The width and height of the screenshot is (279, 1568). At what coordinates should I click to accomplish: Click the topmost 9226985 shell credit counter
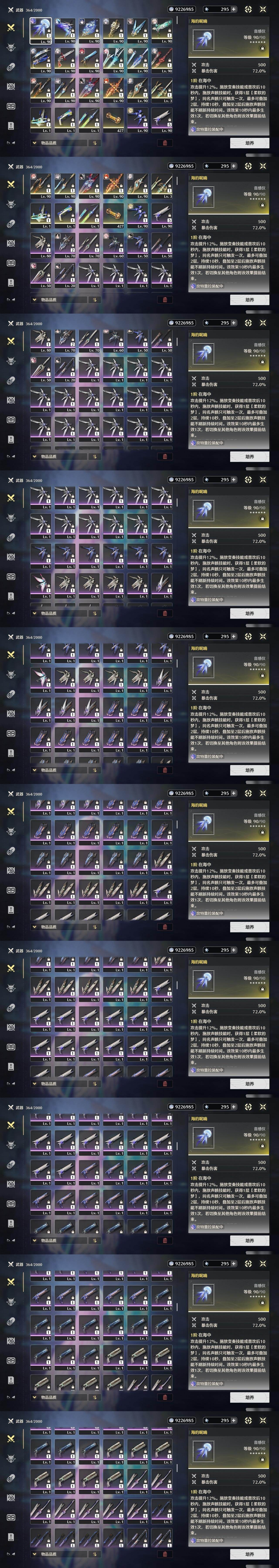coord(182,9)
